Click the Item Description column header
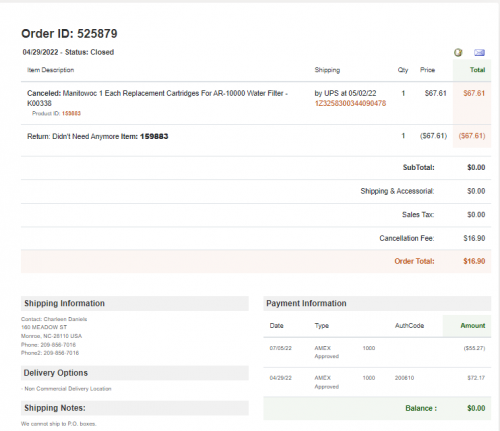The image size is (500, 431). tap(51, 70)
